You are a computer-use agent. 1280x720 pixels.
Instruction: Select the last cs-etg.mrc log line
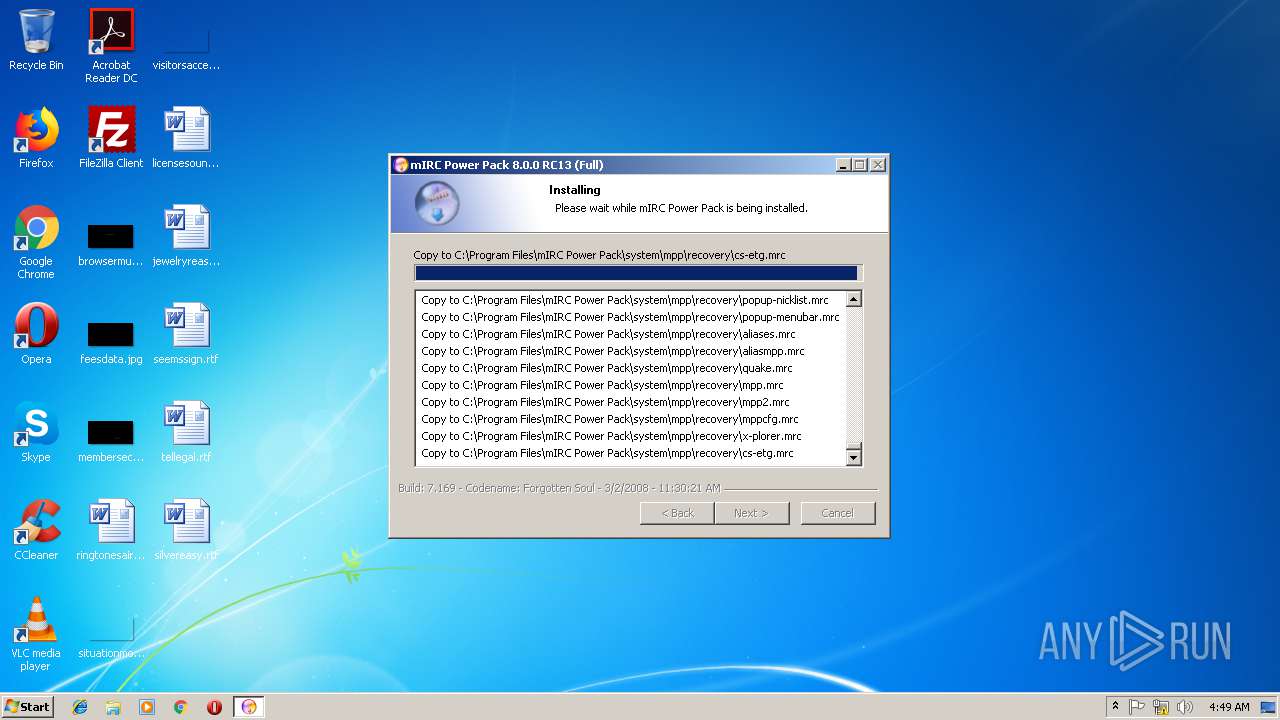tap(607, 453)
